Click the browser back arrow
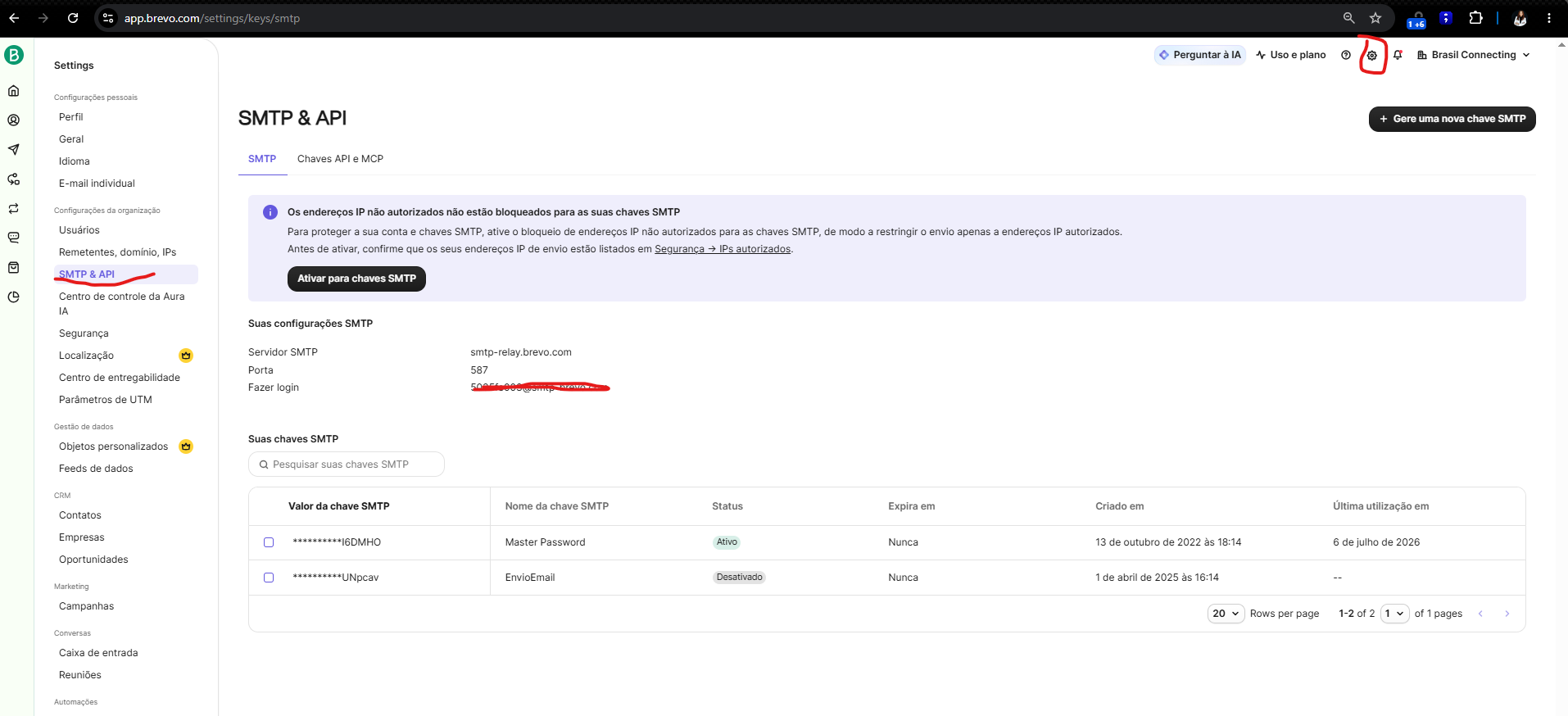 [14, 18]
